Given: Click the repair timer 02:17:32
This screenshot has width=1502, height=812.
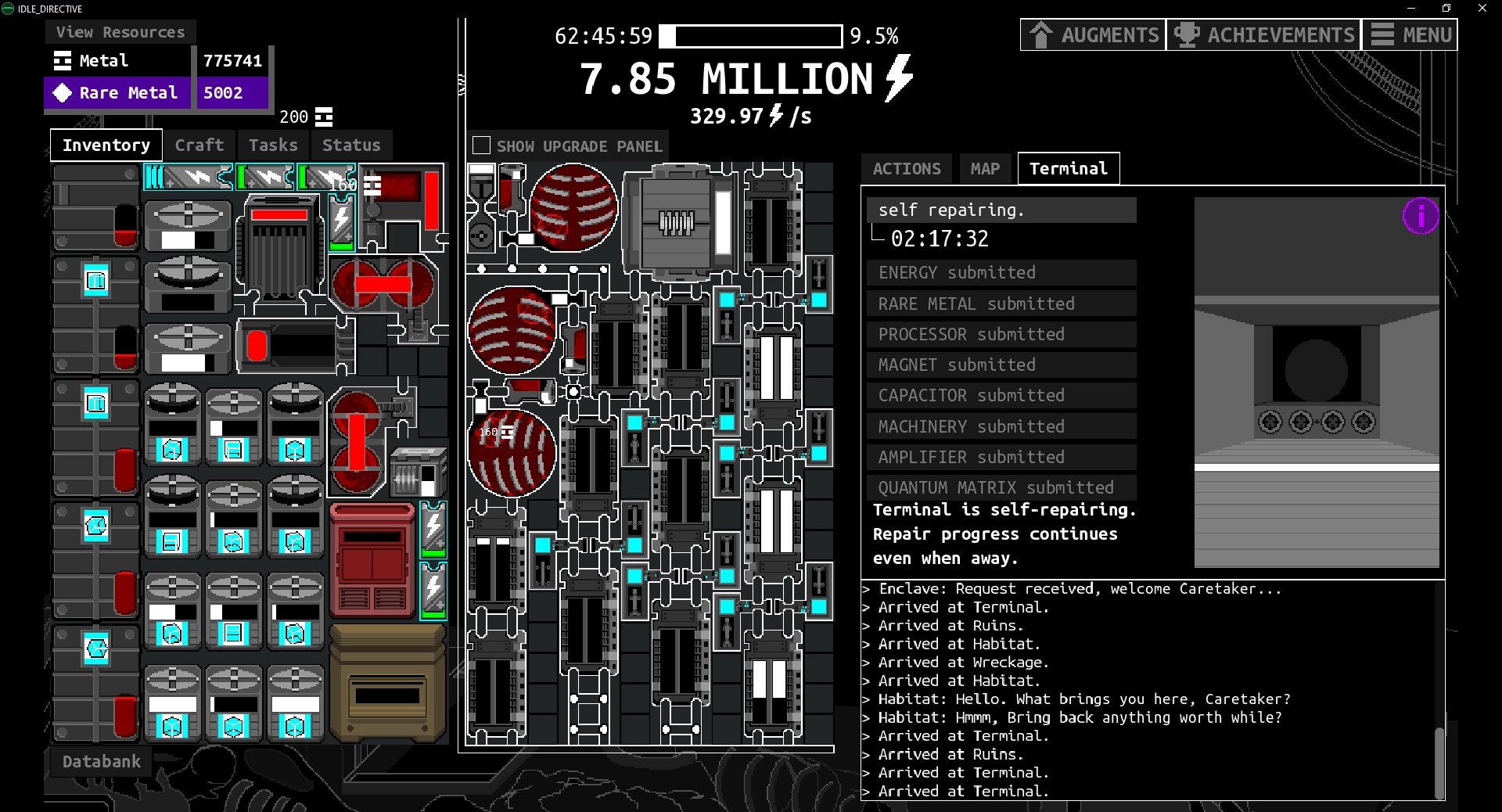Looking at the screenshot, I should point(940,239).
